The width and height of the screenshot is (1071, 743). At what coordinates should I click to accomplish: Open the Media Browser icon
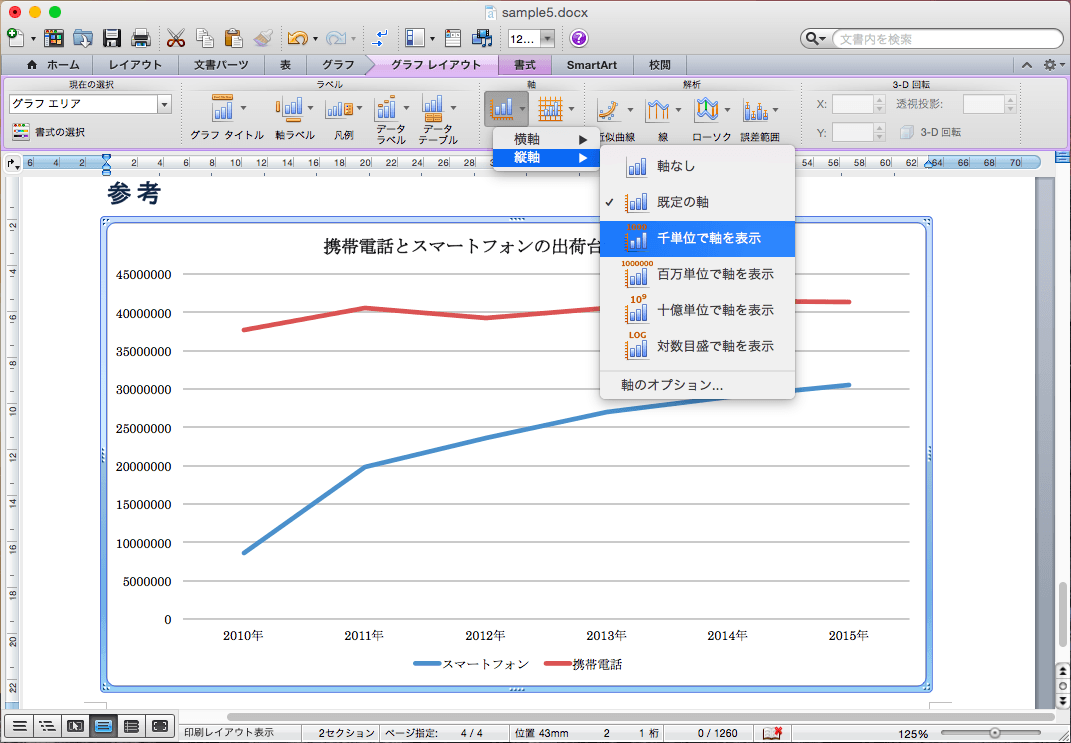[482, 38]
